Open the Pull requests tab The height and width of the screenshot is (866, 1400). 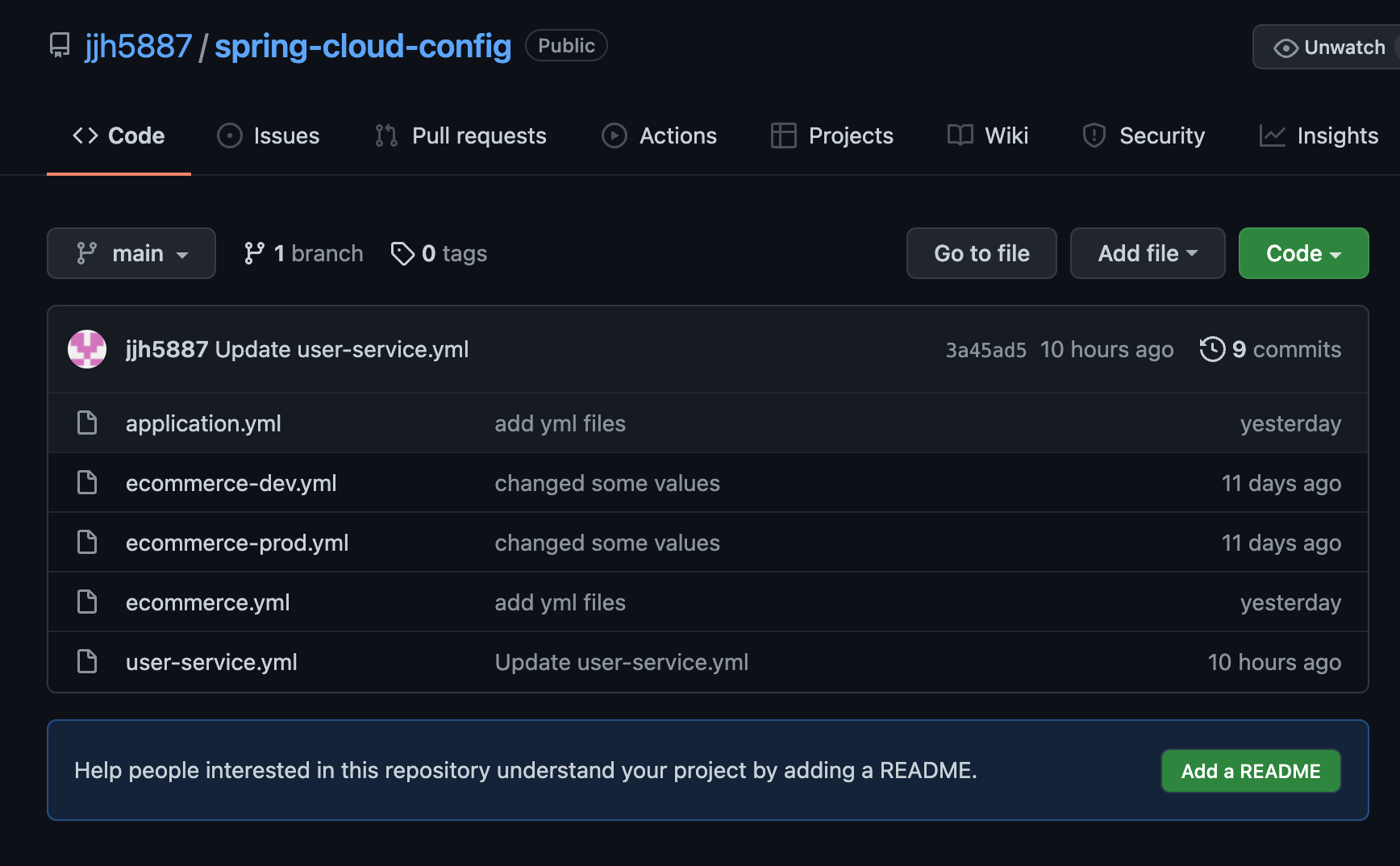click(x=461, y=135)
